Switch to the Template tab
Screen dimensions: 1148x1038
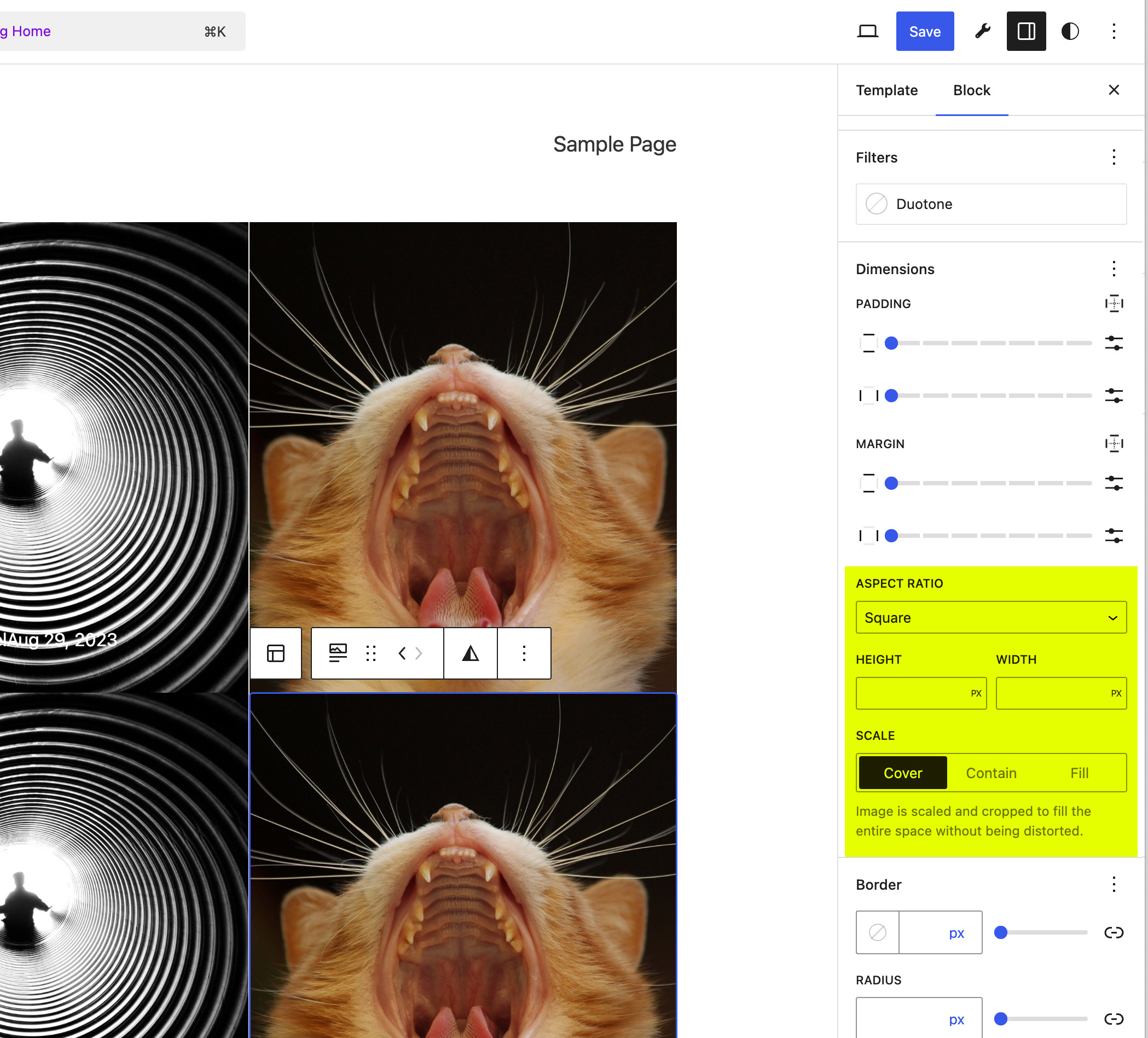coord(886,90)
